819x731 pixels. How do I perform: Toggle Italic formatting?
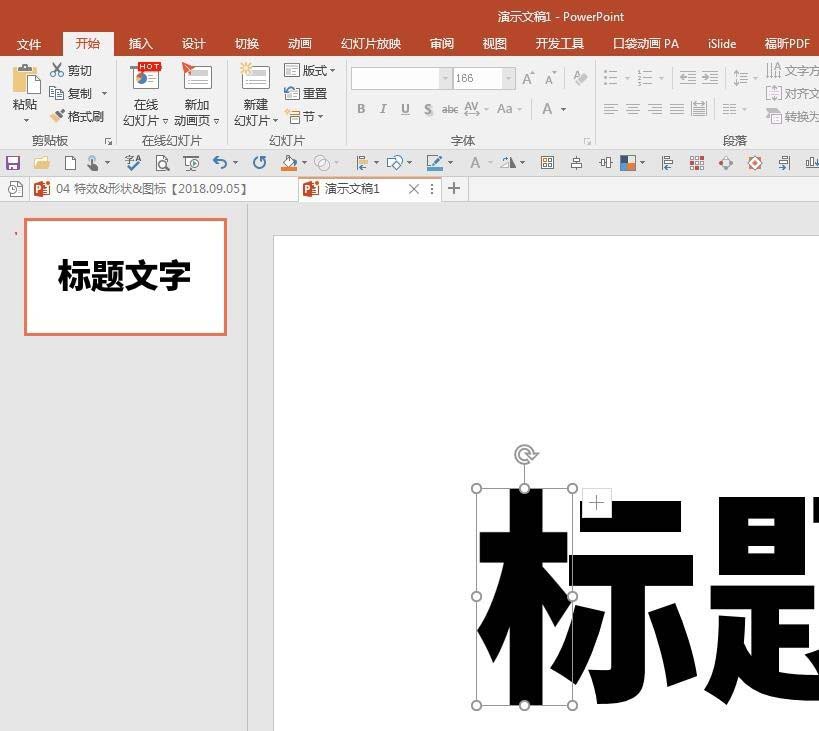coord(383,109)
